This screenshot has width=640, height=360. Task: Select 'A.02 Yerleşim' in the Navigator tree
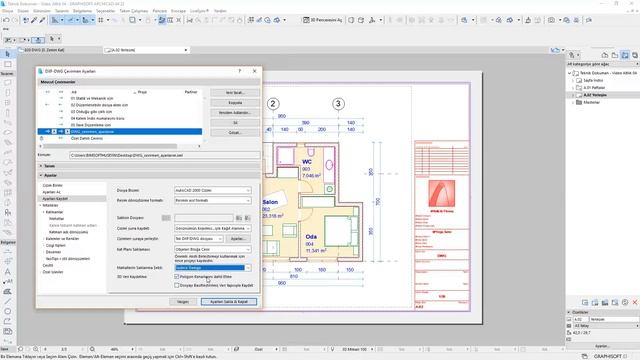click(x=595, y=95)
